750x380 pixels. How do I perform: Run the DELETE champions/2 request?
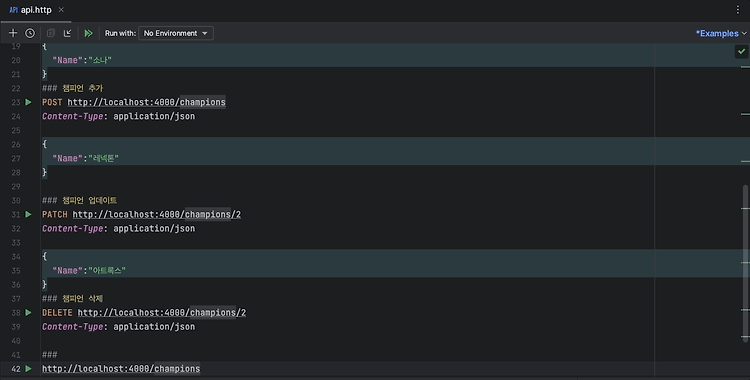coord(28,313)
